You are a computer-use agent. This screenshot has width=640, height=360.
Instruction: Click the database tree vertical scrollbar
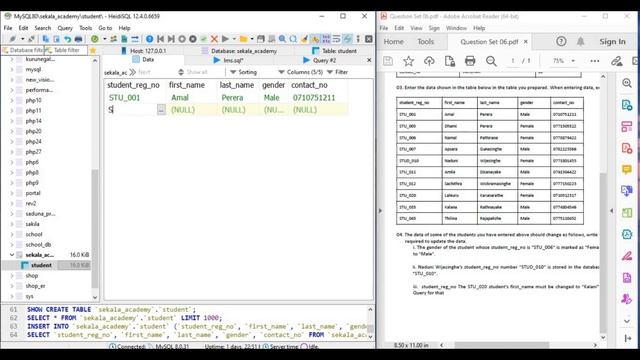[x=95, y=229]
